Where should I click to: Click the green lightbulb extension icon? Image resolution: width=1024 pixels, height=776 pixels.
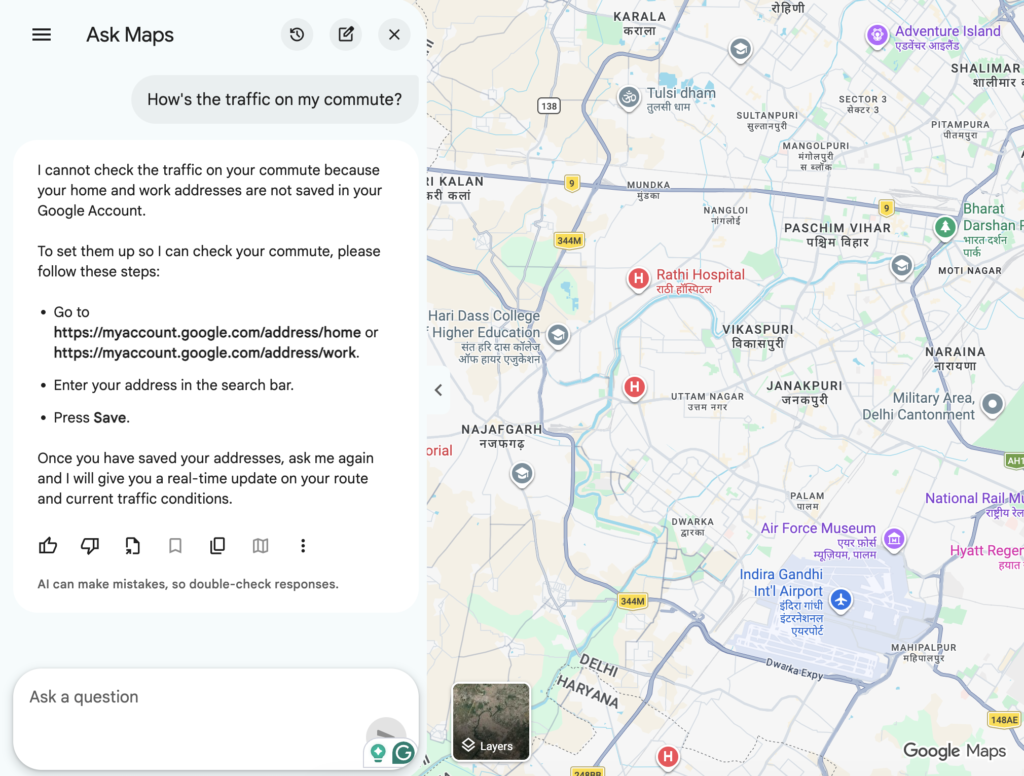click(x=377, y=753)
